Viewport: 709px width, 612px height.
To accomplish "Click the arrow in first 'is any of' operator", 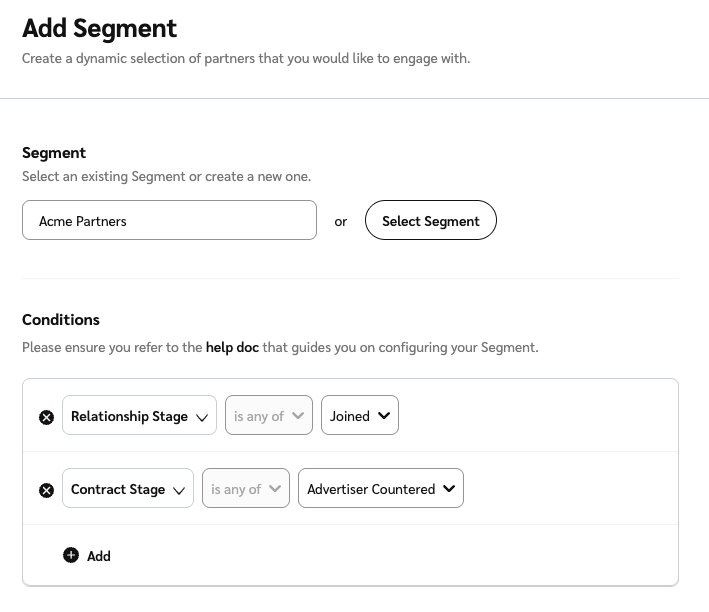I will click(299, 416).
